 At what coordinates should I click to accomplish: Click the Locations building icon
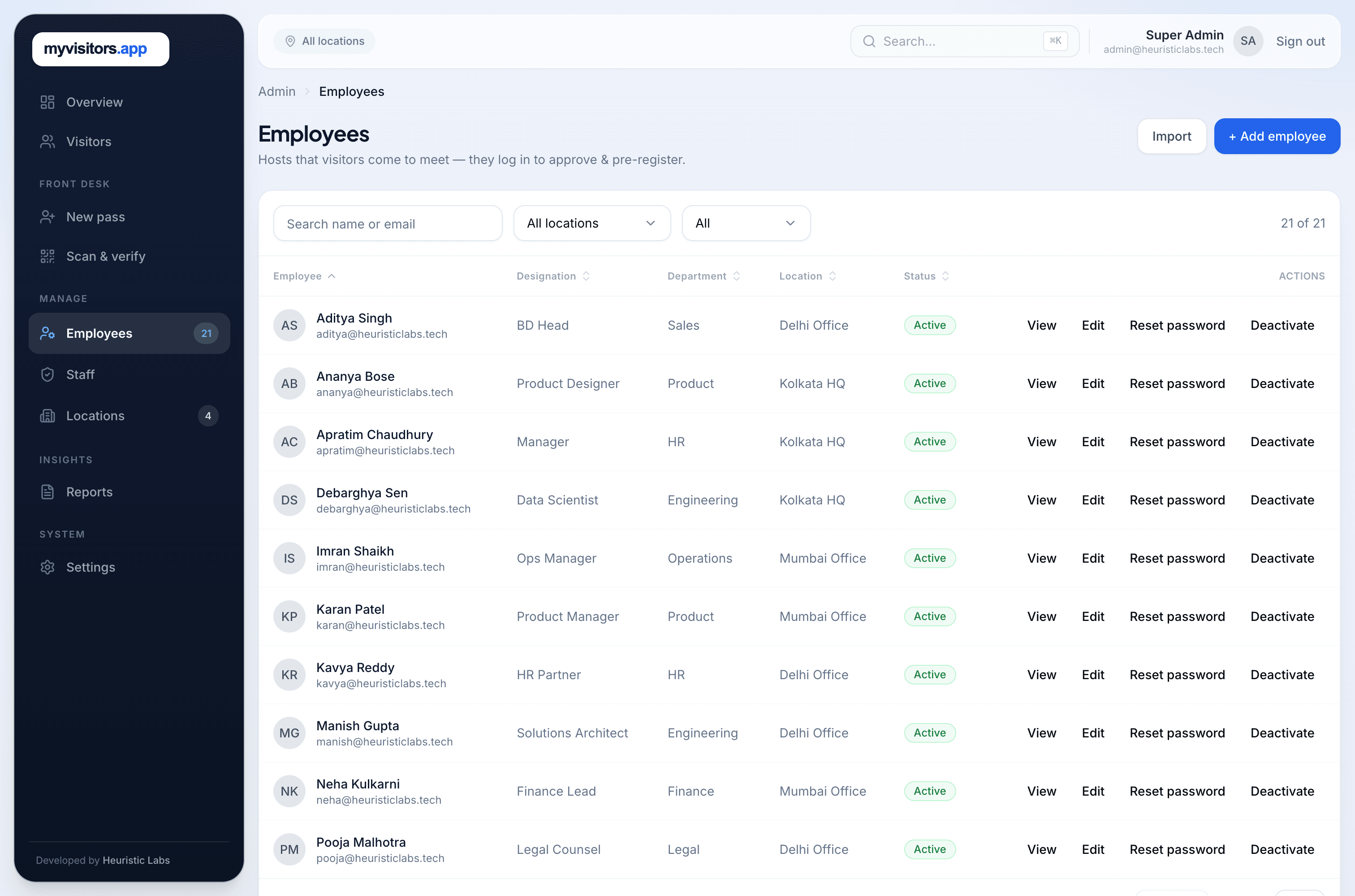pyautogui.click(x=47, y=416)
